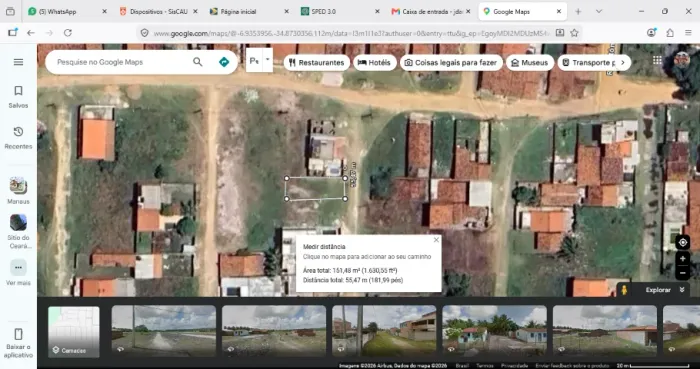Open the Privacidade footer link
Screen dimensions: 700x369
point(514,365)
